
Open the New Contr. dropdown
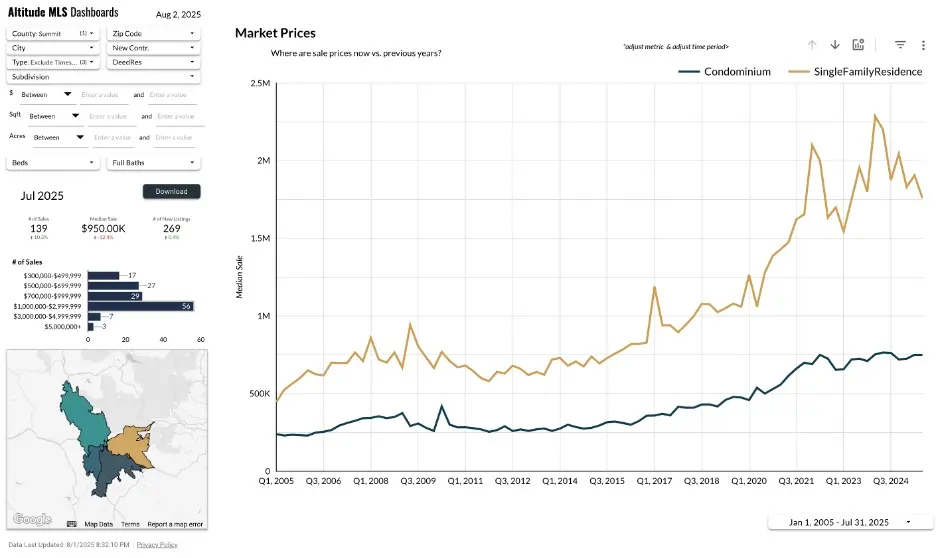tap(153, 48)
